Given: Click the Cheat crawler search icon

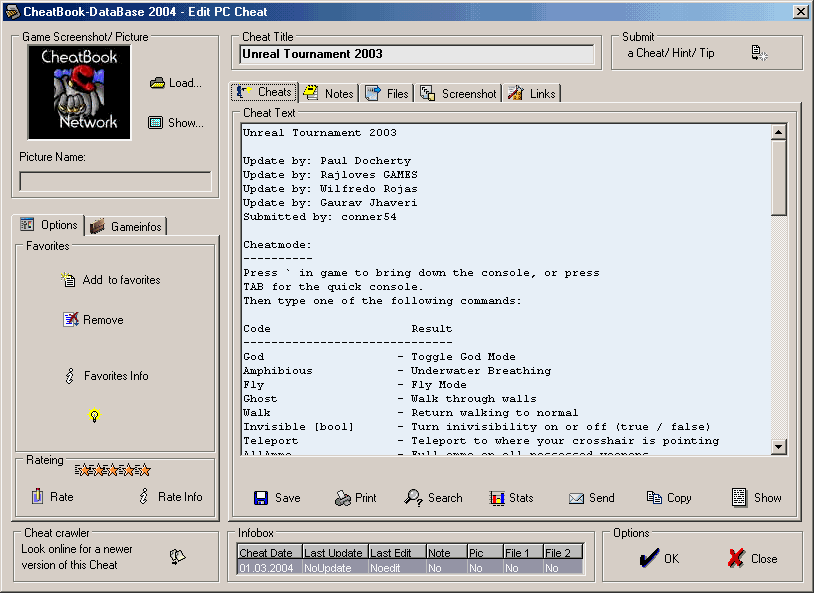Looking at the screenshot, I should 178,558.
